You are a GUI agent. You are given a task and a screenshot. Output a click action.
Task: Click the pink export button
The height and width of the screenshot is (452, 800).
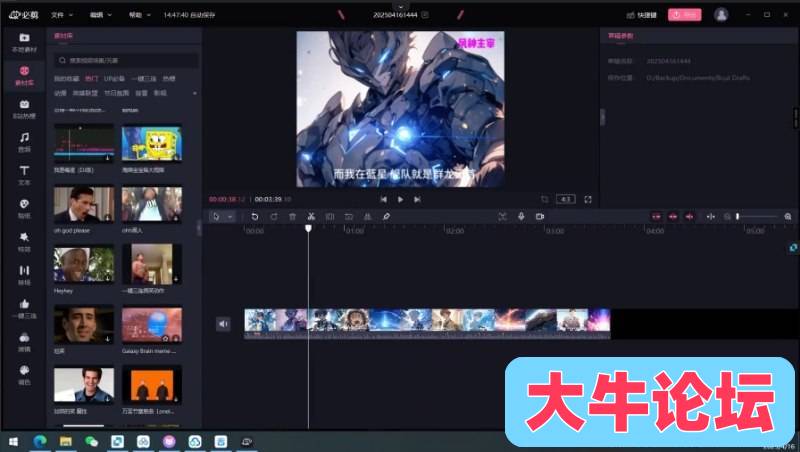pyautogui.click(x=685, y=15)
